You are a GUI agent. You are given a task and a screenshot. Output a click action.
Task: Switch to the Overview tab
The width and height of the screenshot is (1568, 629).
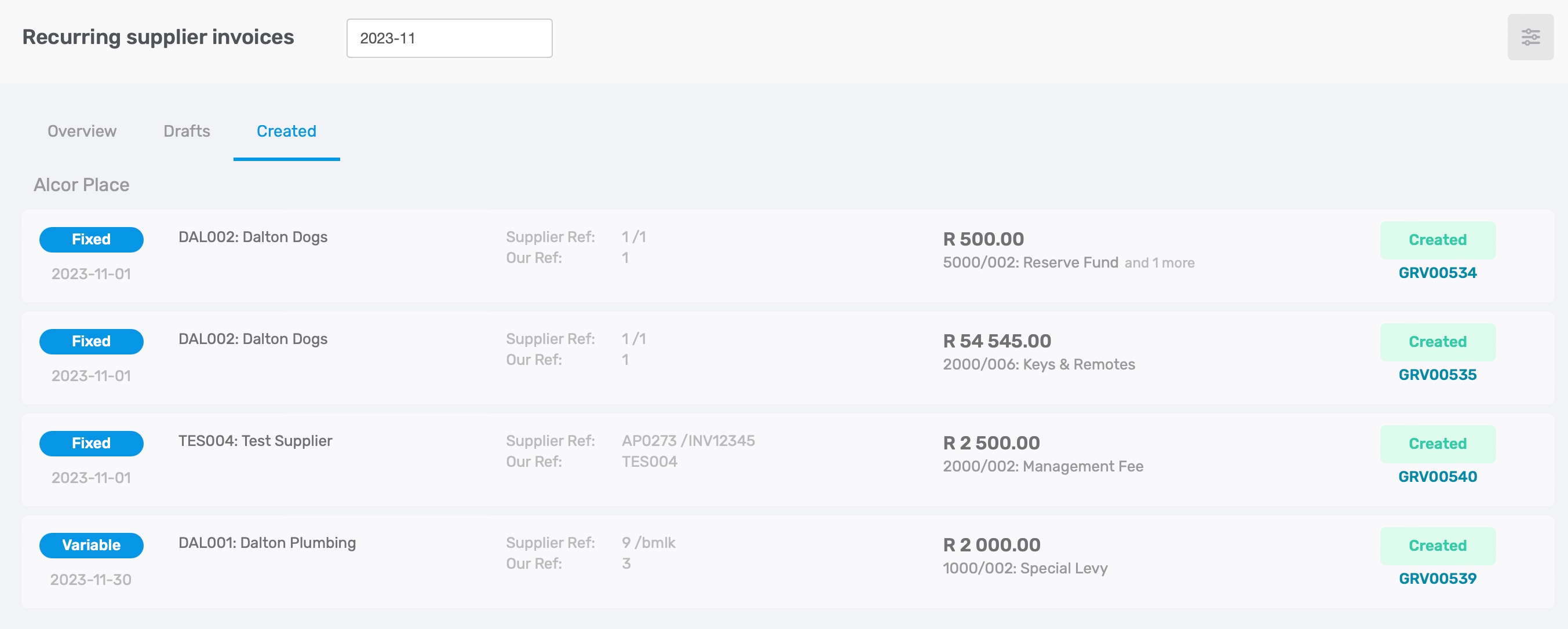click(x=82, y=131)
